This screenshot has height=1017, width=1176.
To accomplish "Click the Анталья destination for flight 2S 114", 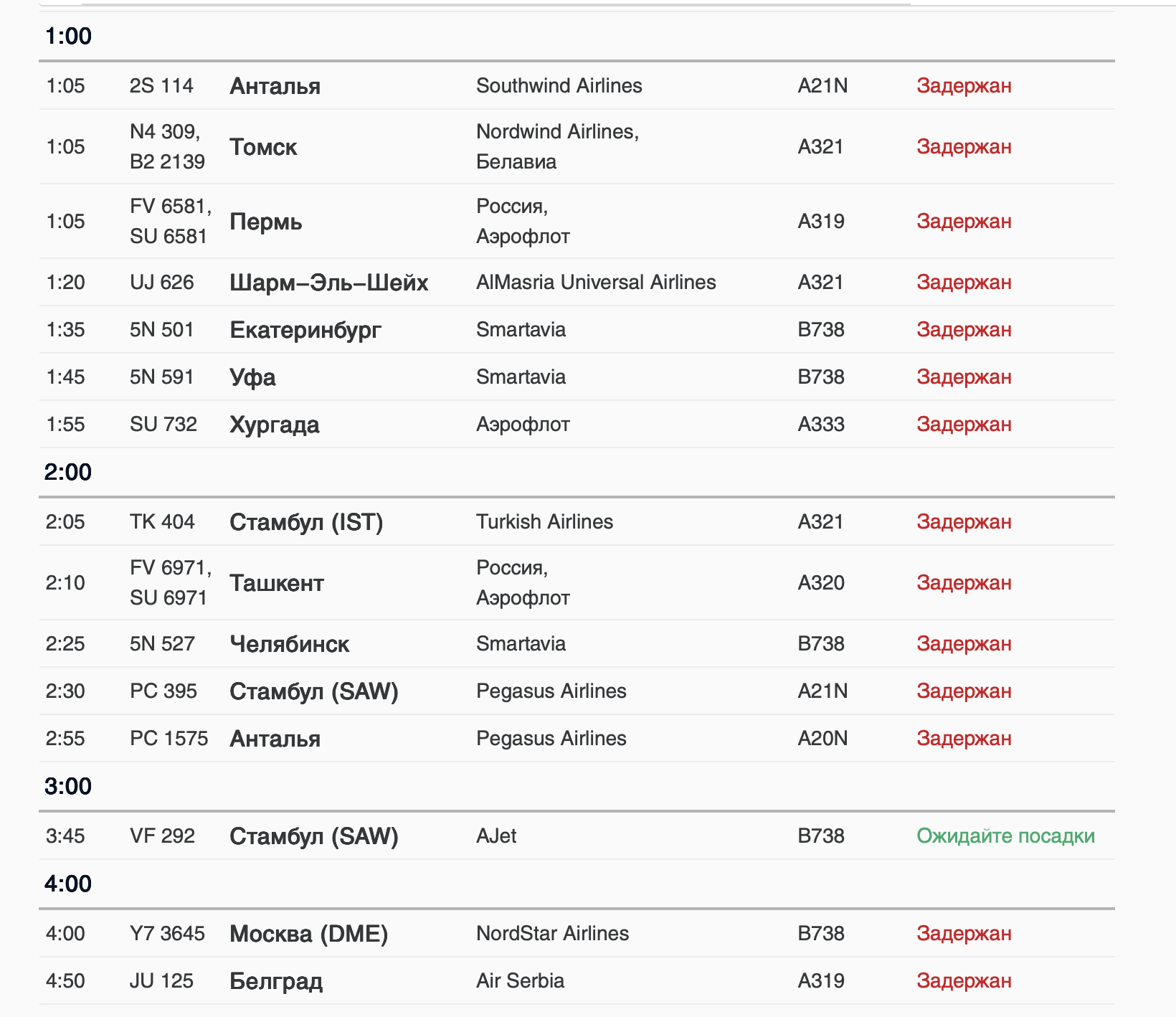I will pos(275,86).
